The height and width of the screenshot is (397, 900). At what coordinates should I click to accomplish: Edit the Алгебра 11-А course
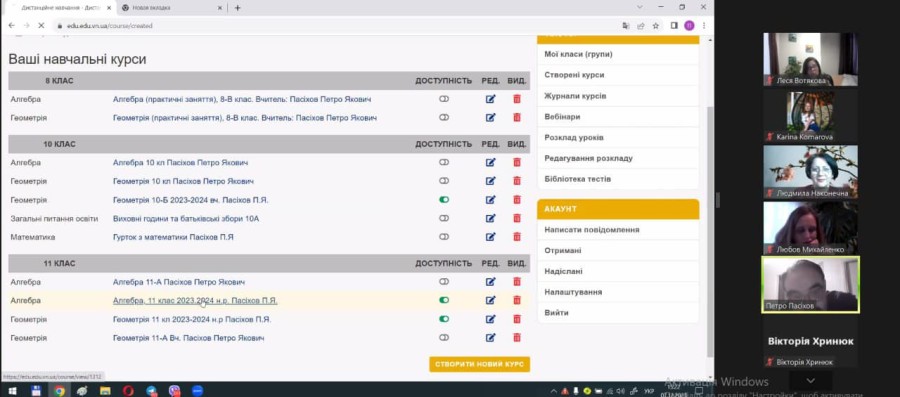click(490, 282)
